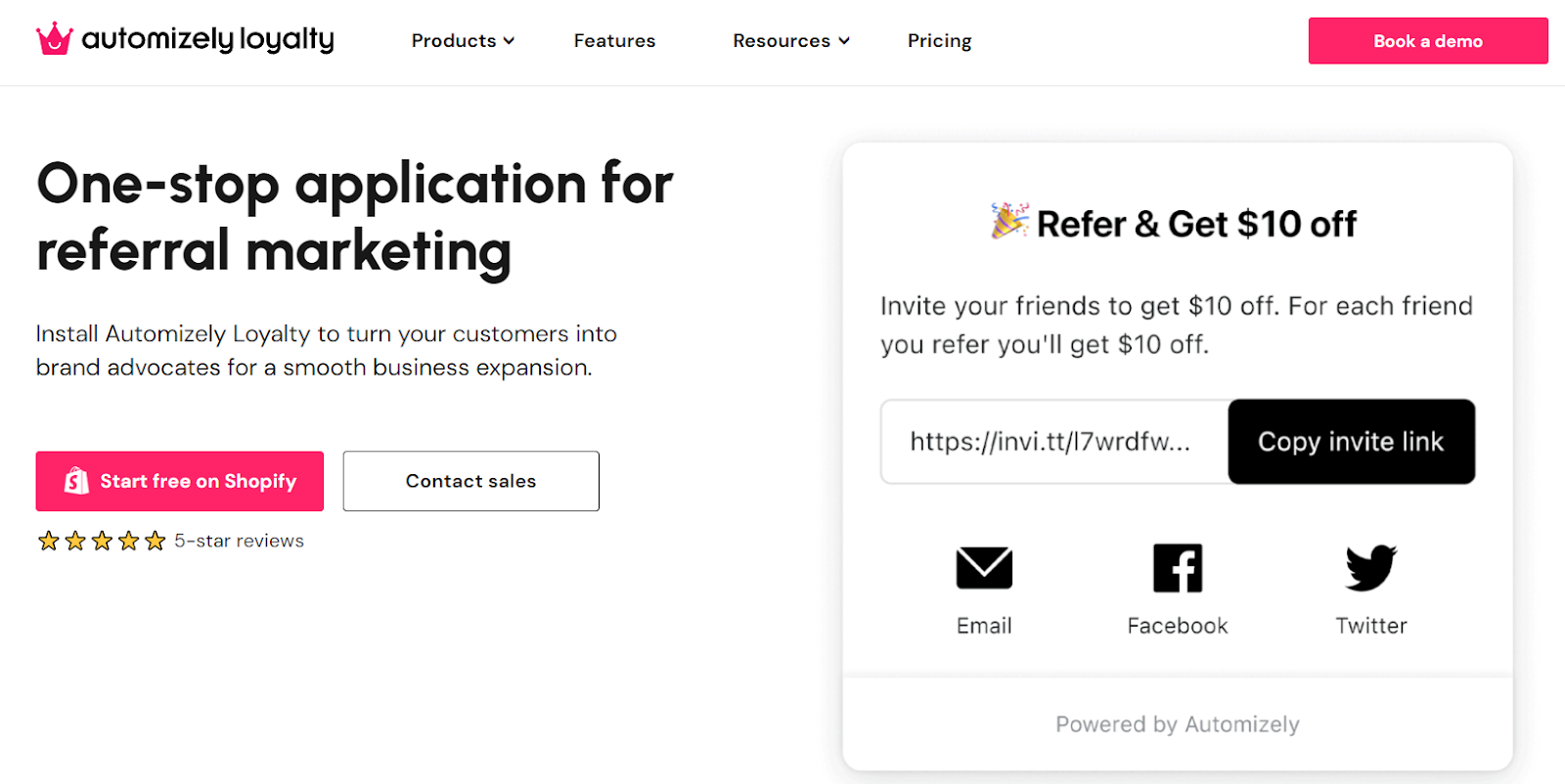Click the party popper emoji icon
Image resolution: width=1565 pixels, height=784 pixels.
click(1009, 221)
